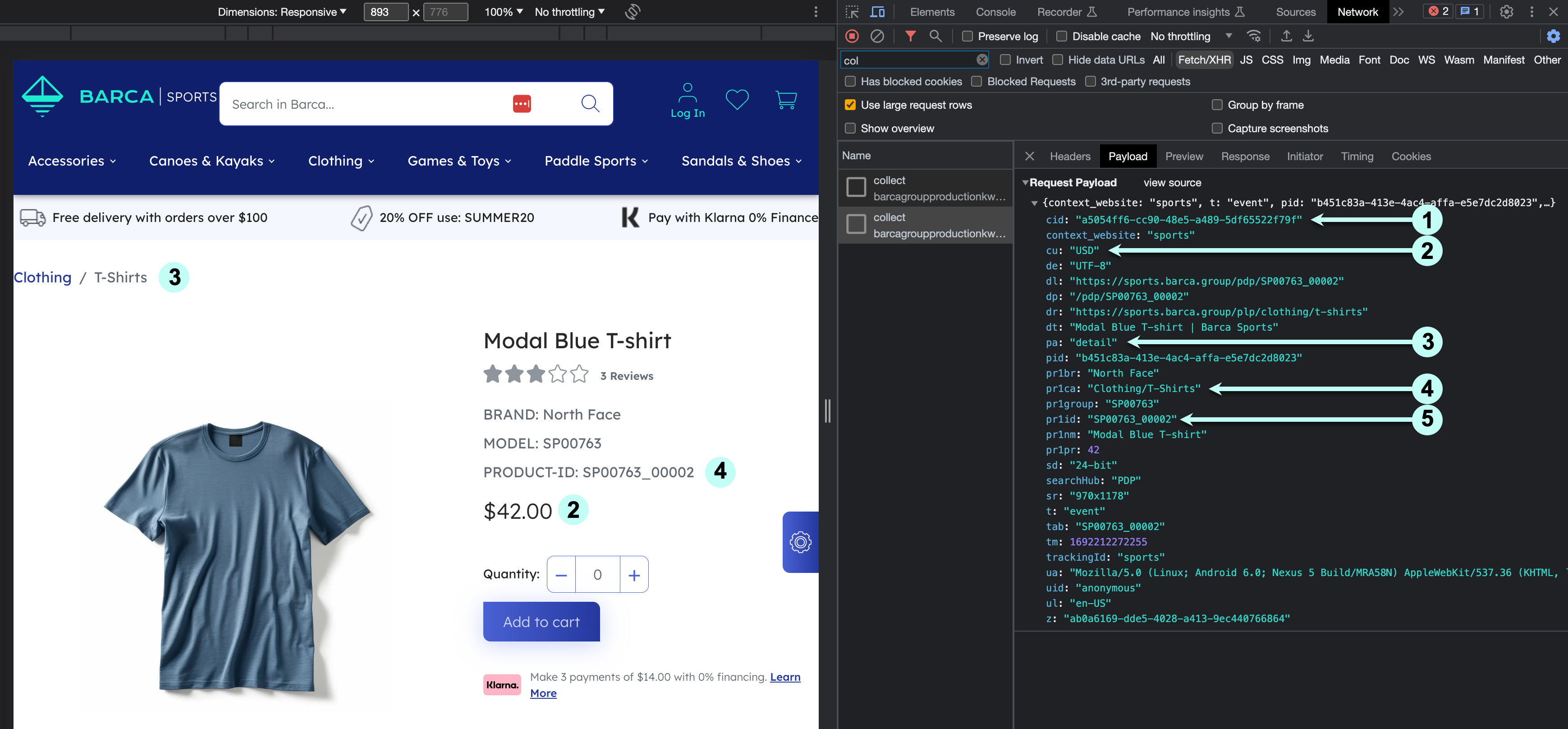Click the search magnifier in Barca search
Image resolution: width=1568 pixels, height=729 pixels.
(591, 103)
